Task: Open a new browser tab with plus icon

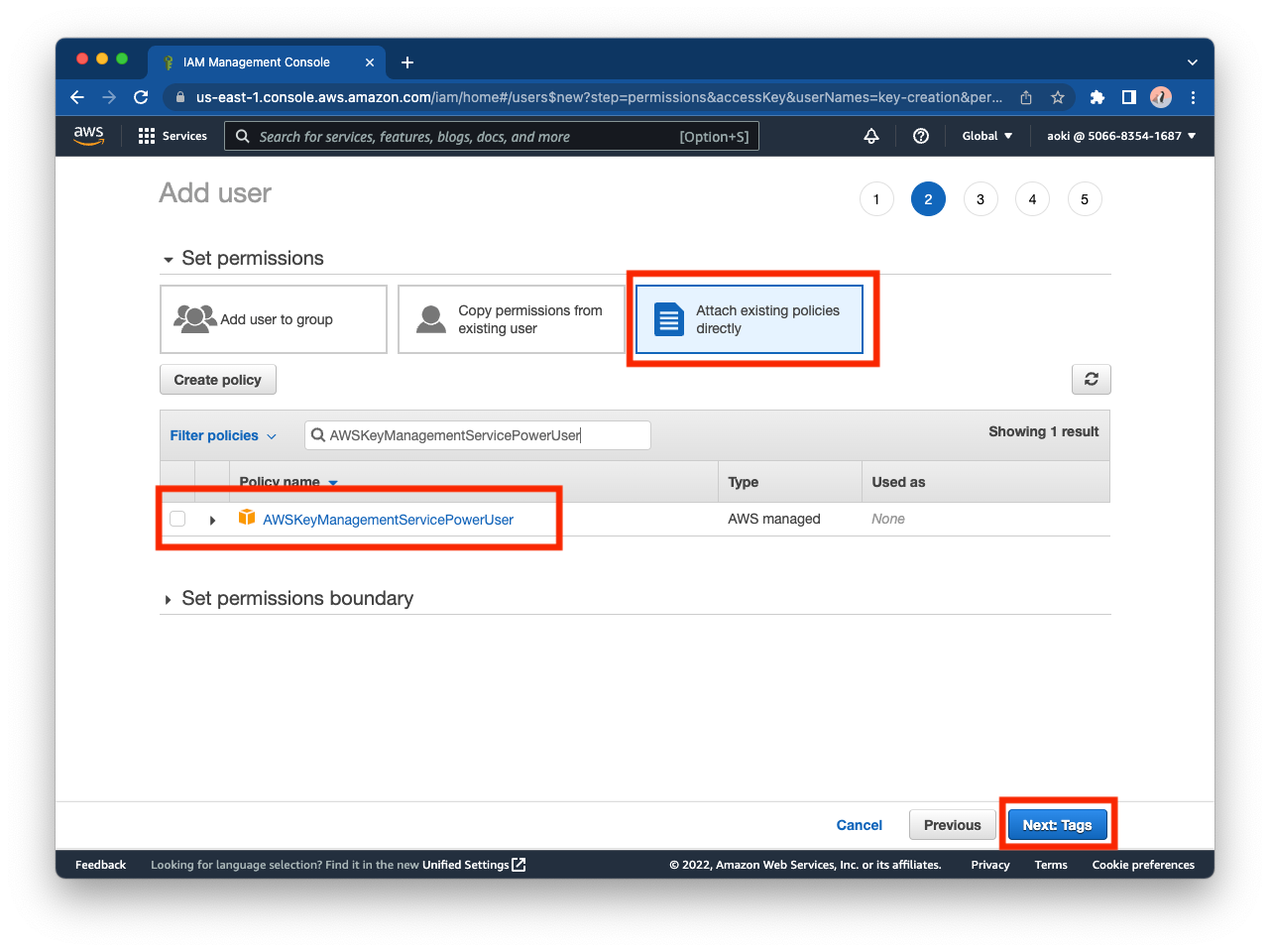Action: 407,62
